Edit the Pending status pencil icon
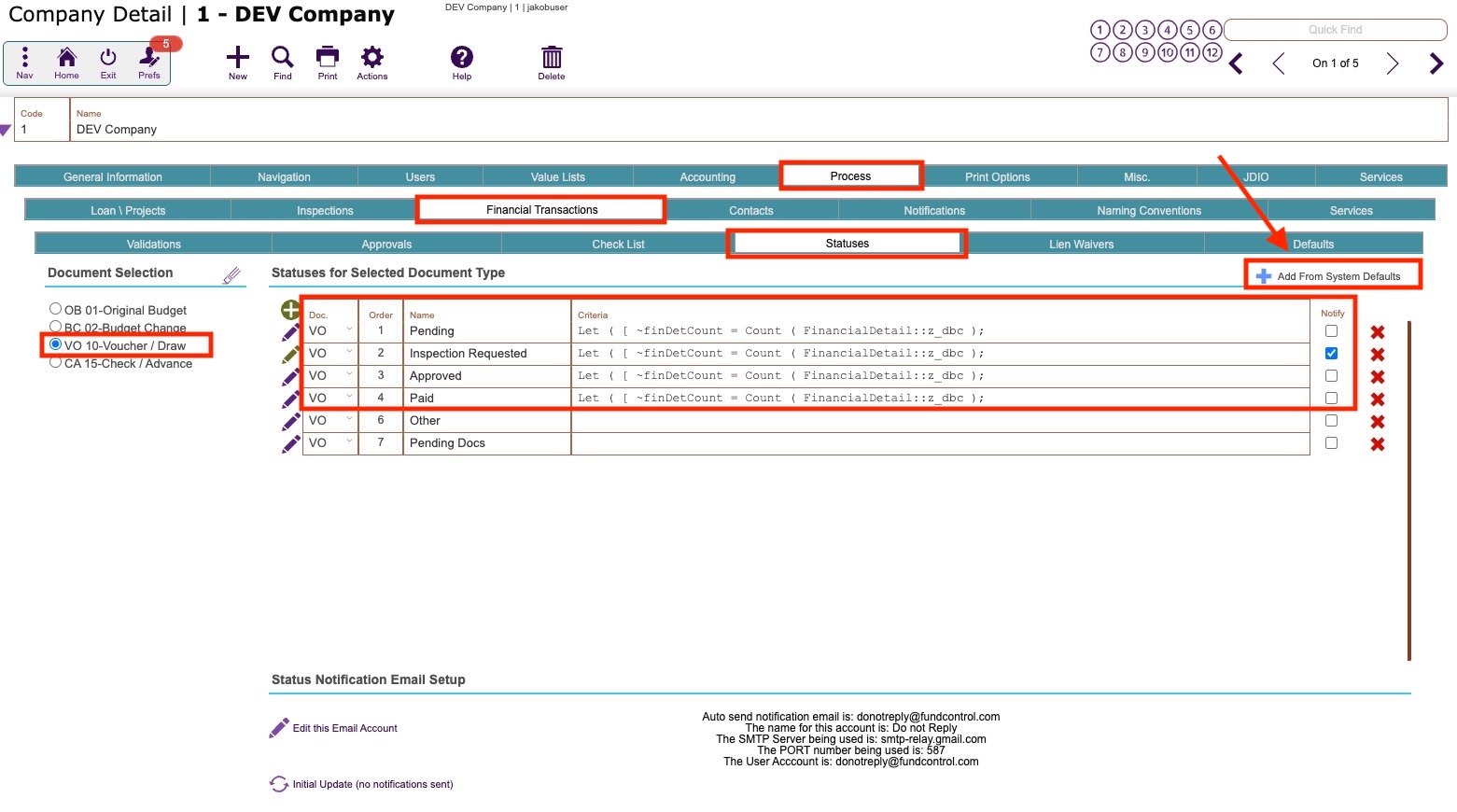The image size is (1457, 812). [x=290, y=332]
